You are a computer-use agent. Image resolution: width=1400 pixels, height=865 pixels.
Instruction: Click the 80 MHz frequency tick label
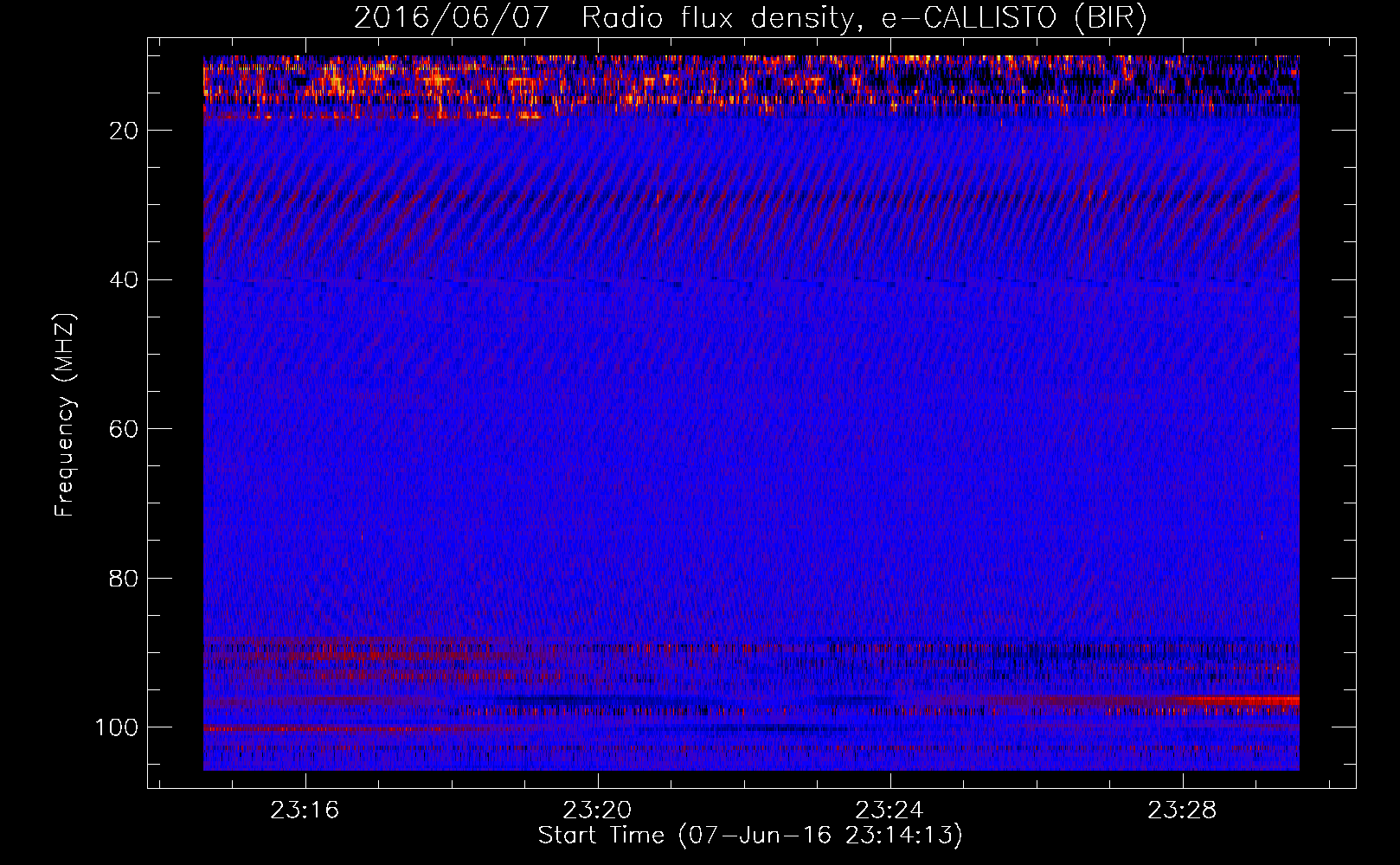point(124,579)
